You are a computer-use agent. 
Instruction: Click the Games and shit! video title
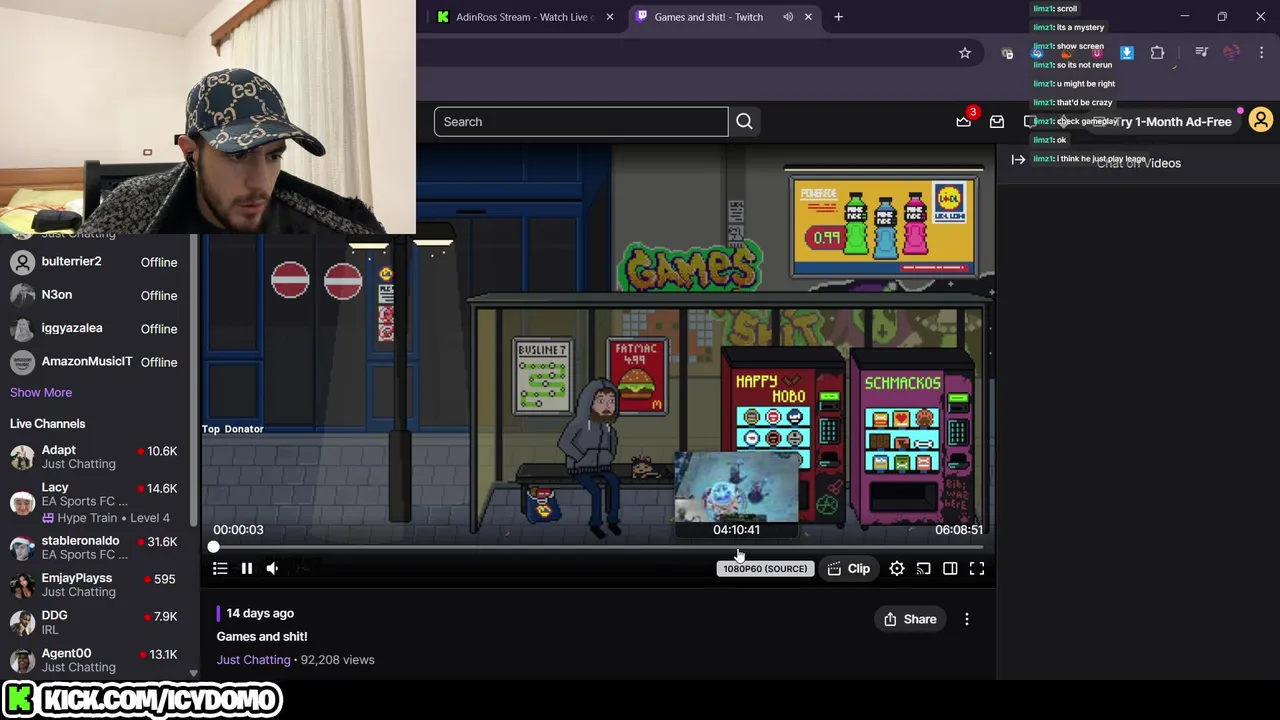262,636
